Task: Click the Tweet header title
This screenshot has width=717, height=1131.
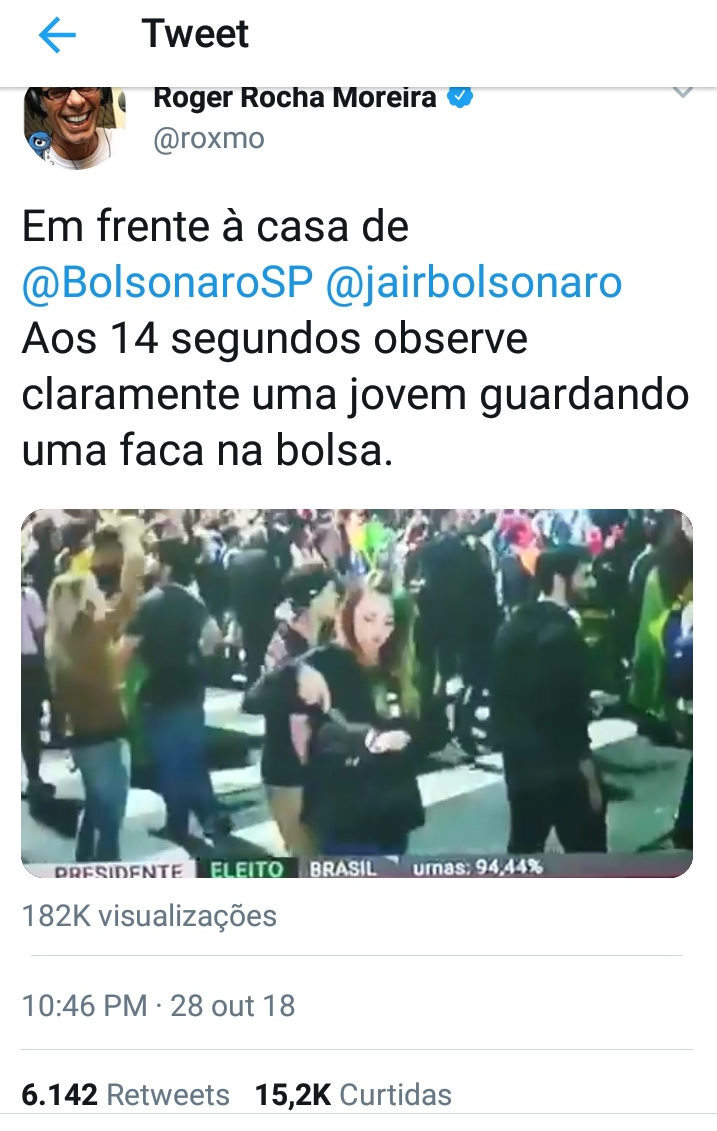Action: 195,34
